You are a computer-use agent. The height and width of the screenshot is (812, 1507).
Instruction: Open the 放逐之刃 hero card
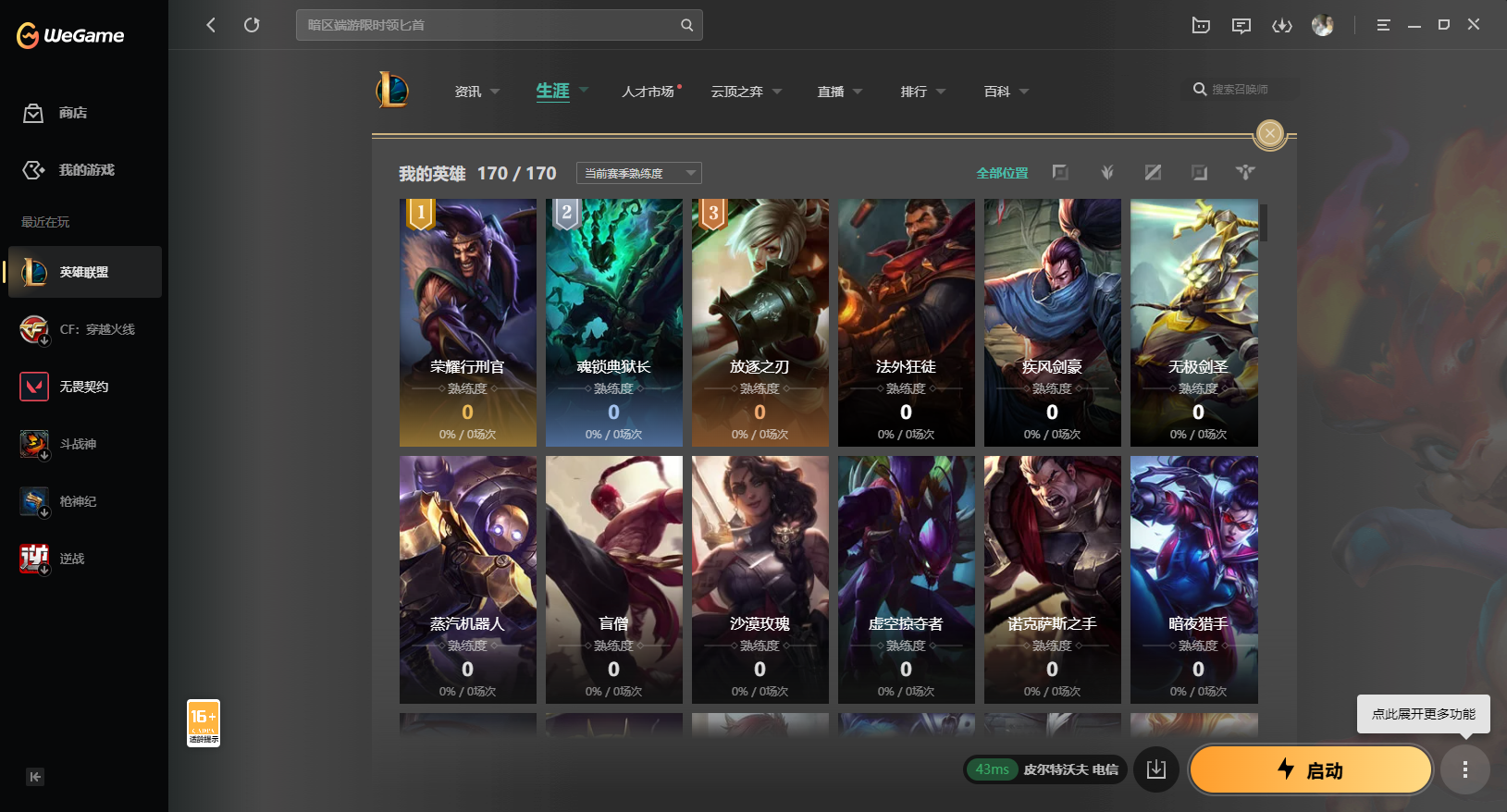pyautogui.click(x=760, y=323)
